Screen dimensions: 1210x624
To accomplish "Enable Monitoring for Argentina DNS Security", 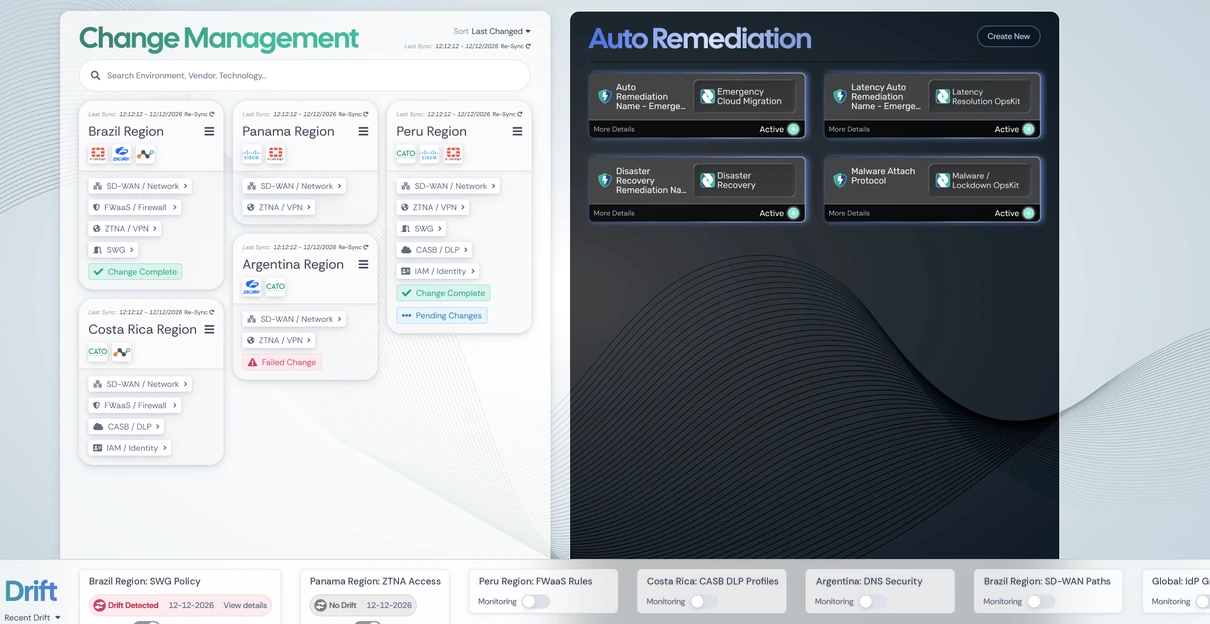I will click(x=872, y=601).
